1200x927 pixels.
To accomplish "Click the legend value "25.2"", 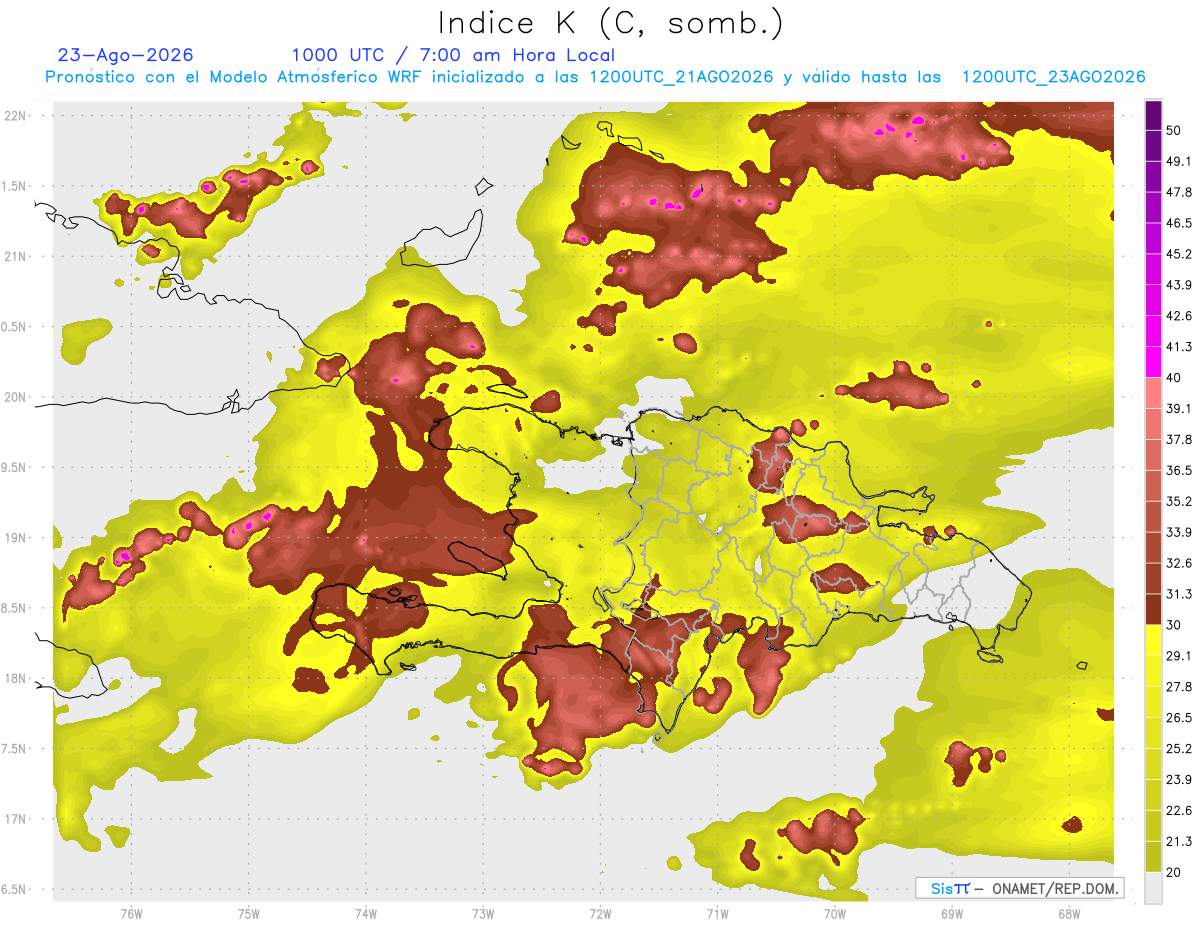I will coord(1179,749).
